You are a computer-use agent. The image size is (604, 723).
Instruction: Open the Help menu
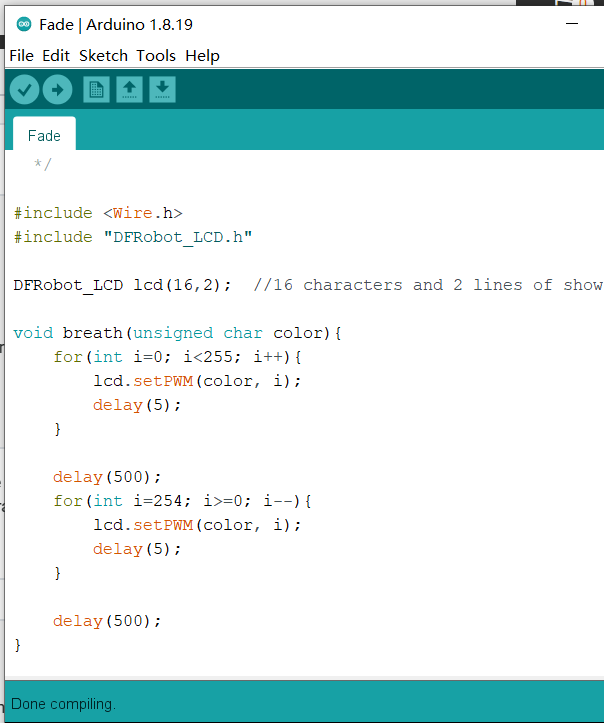pyautogui.click(x=202, y=56)
